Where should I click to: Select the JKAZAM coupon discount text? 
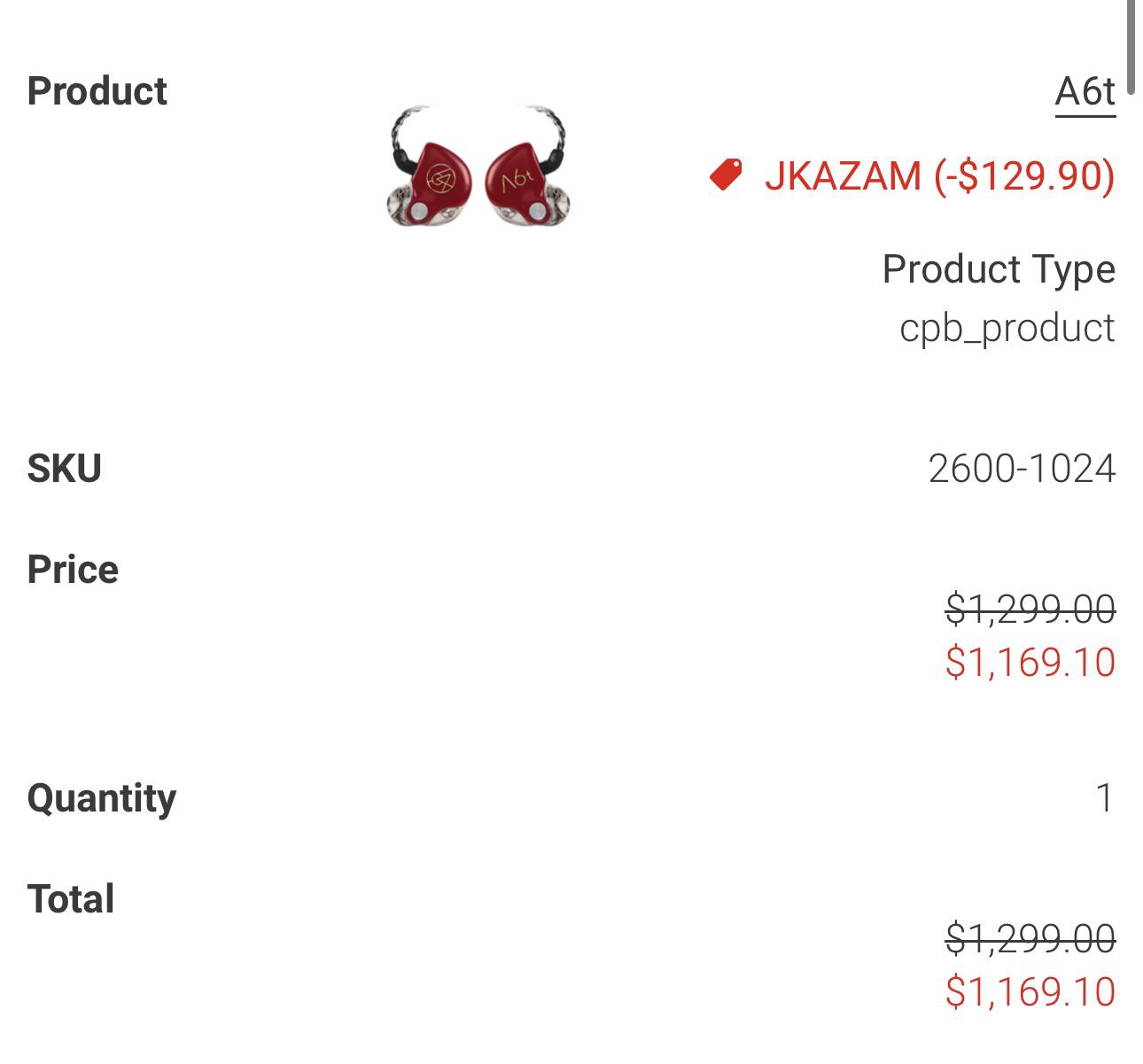pyautogui.click(x=939, y=175)
